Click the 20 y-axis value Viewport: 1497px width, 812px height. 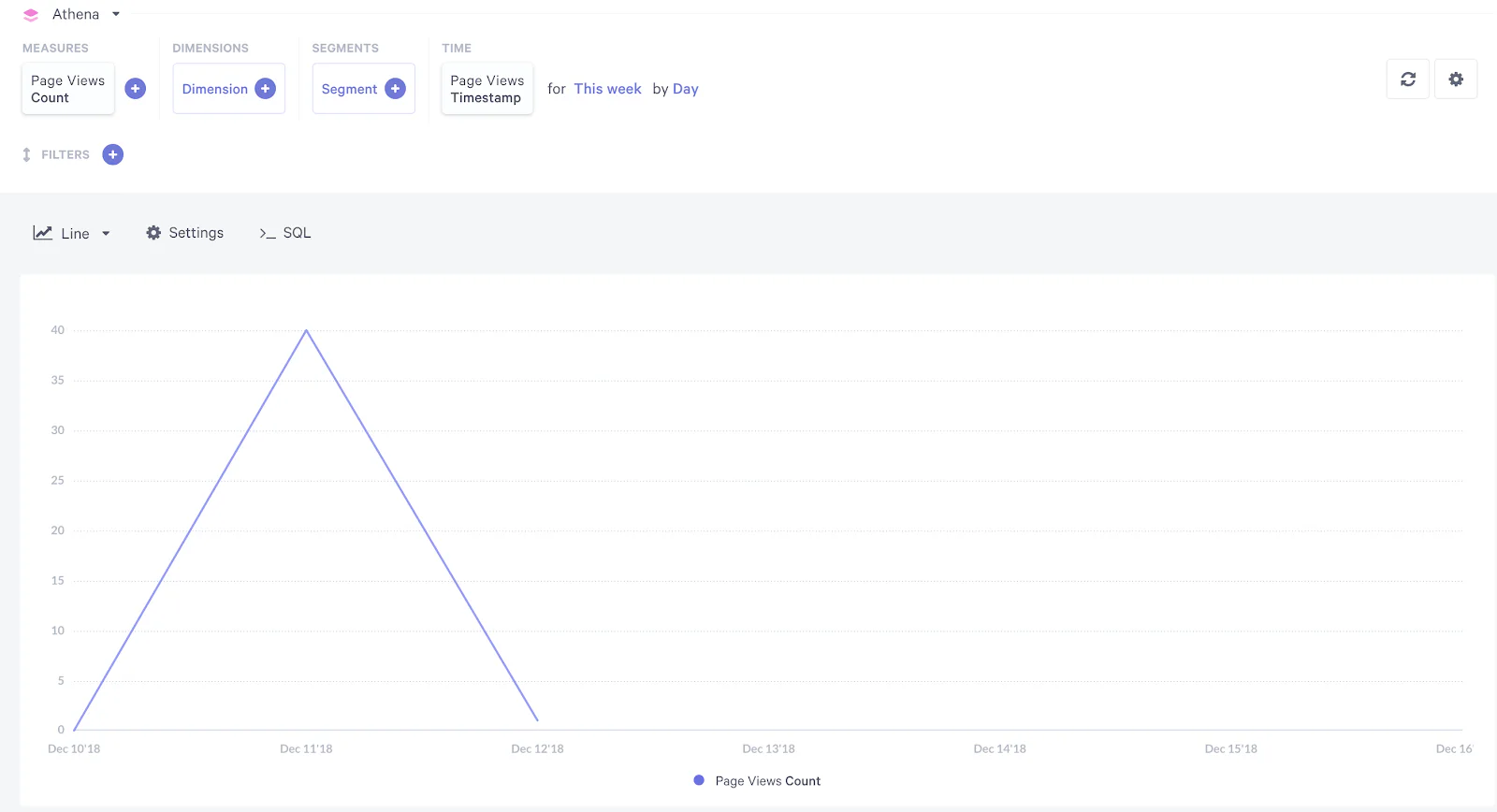pyautogui.click(x=58, y=530)
